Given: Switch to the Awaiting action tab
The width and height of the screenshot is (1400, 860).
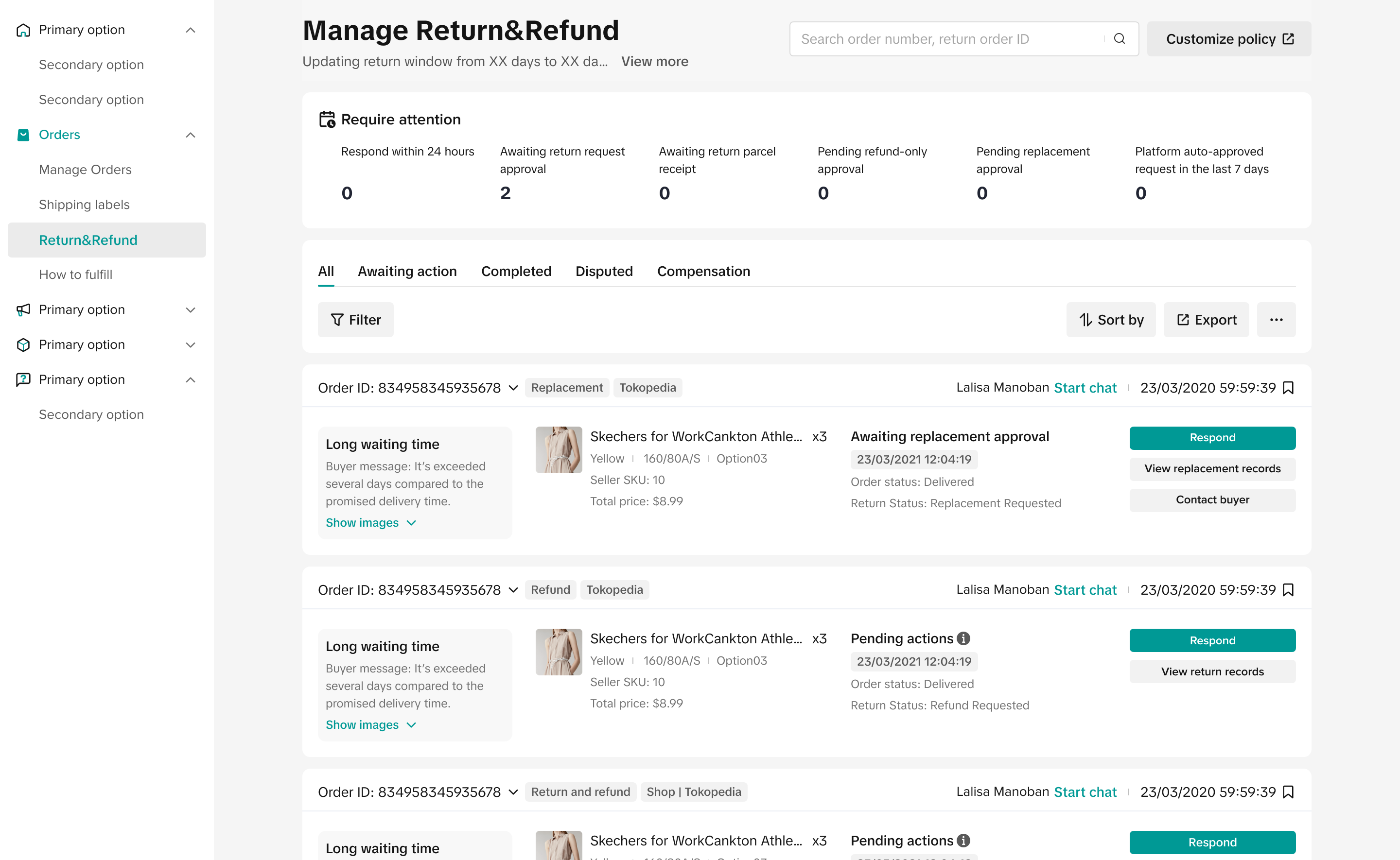Looking at the screenshot, I should (407, 271).
